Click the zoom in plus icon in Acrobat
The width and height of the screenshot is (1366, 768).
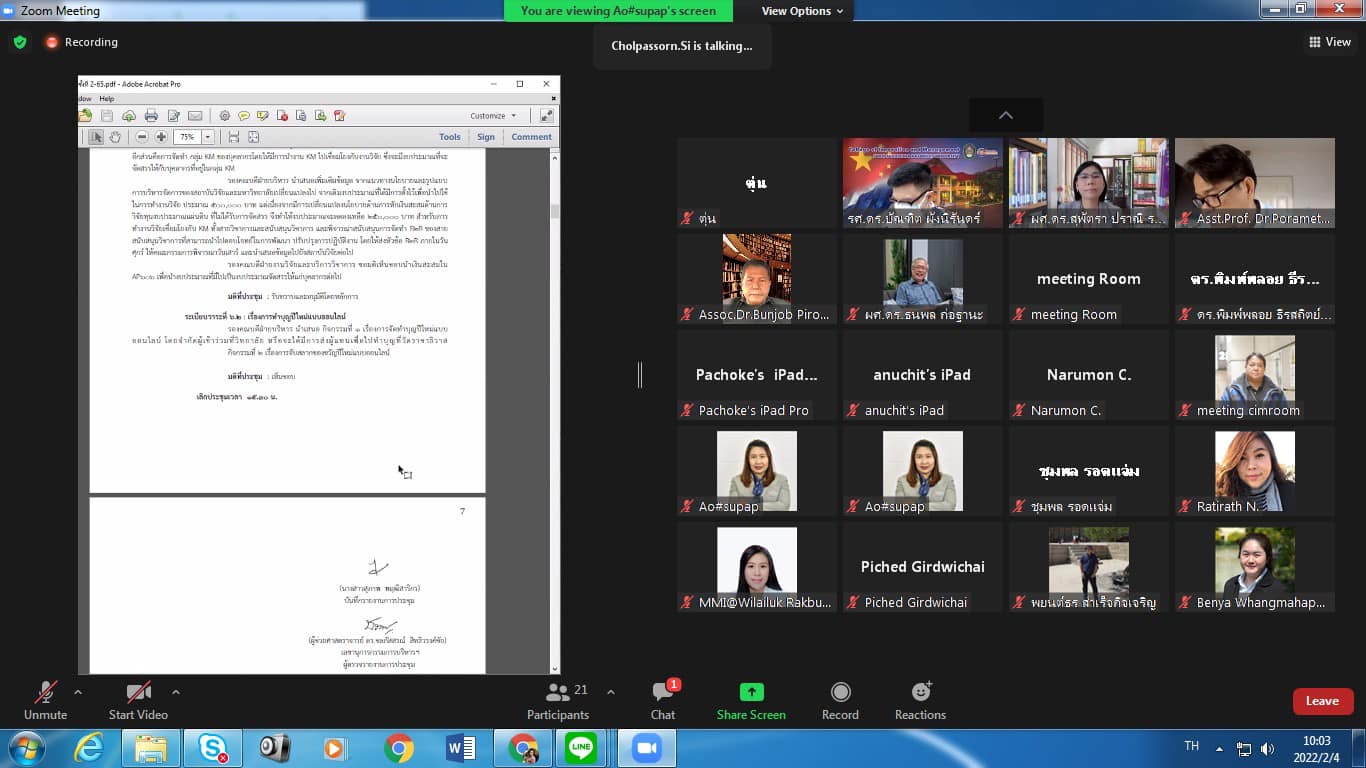pyautogui.click(x=161, y=137)
